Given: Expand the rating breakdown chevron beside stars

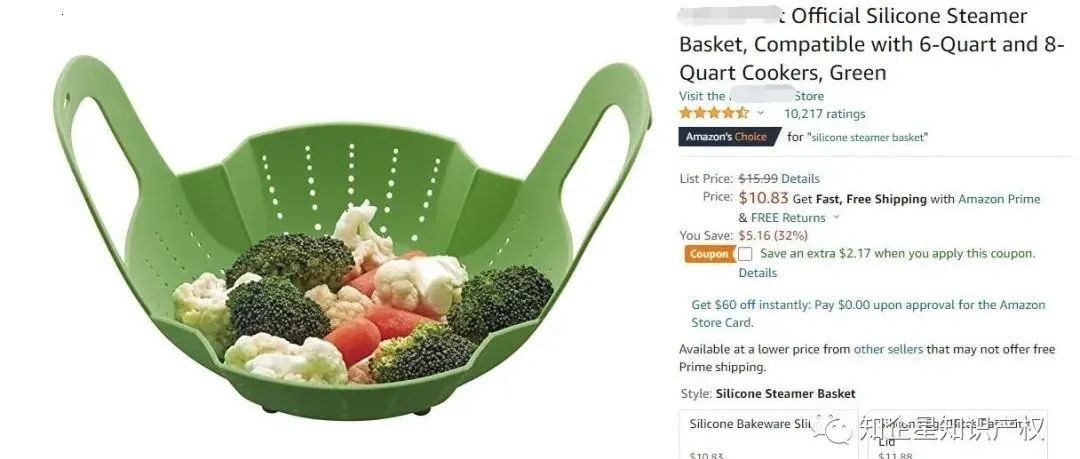Looking at the screenshot, I should (760, 113).
